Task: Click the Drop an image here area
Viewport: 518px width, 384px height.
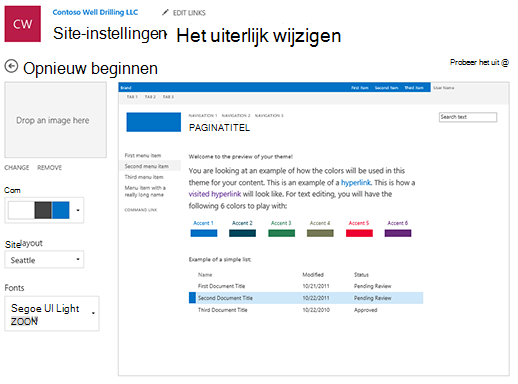Action: 55,120
